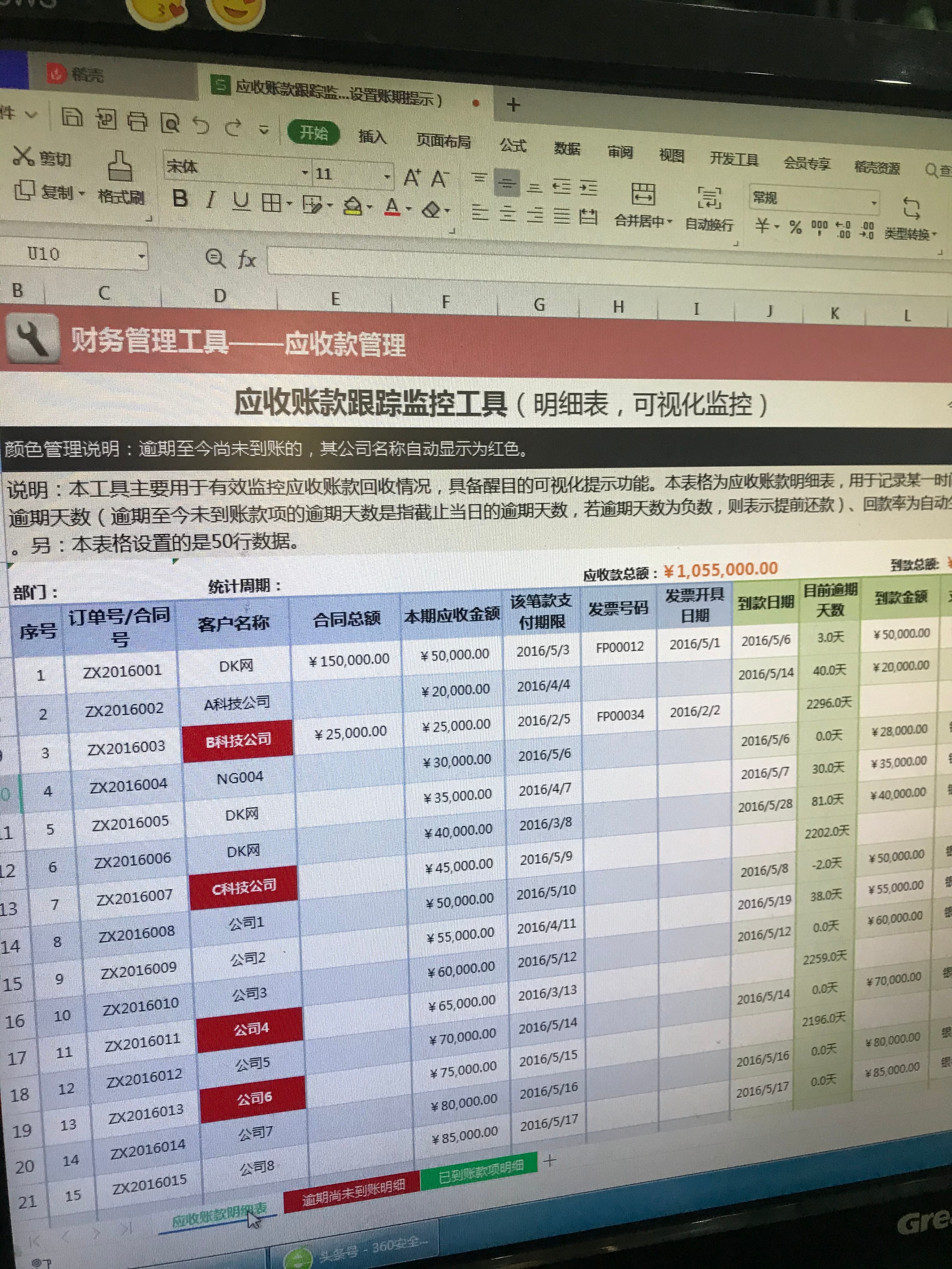Open font size dropdown 11
Screen dimensions: 952x1269
(x=388, y=176)
